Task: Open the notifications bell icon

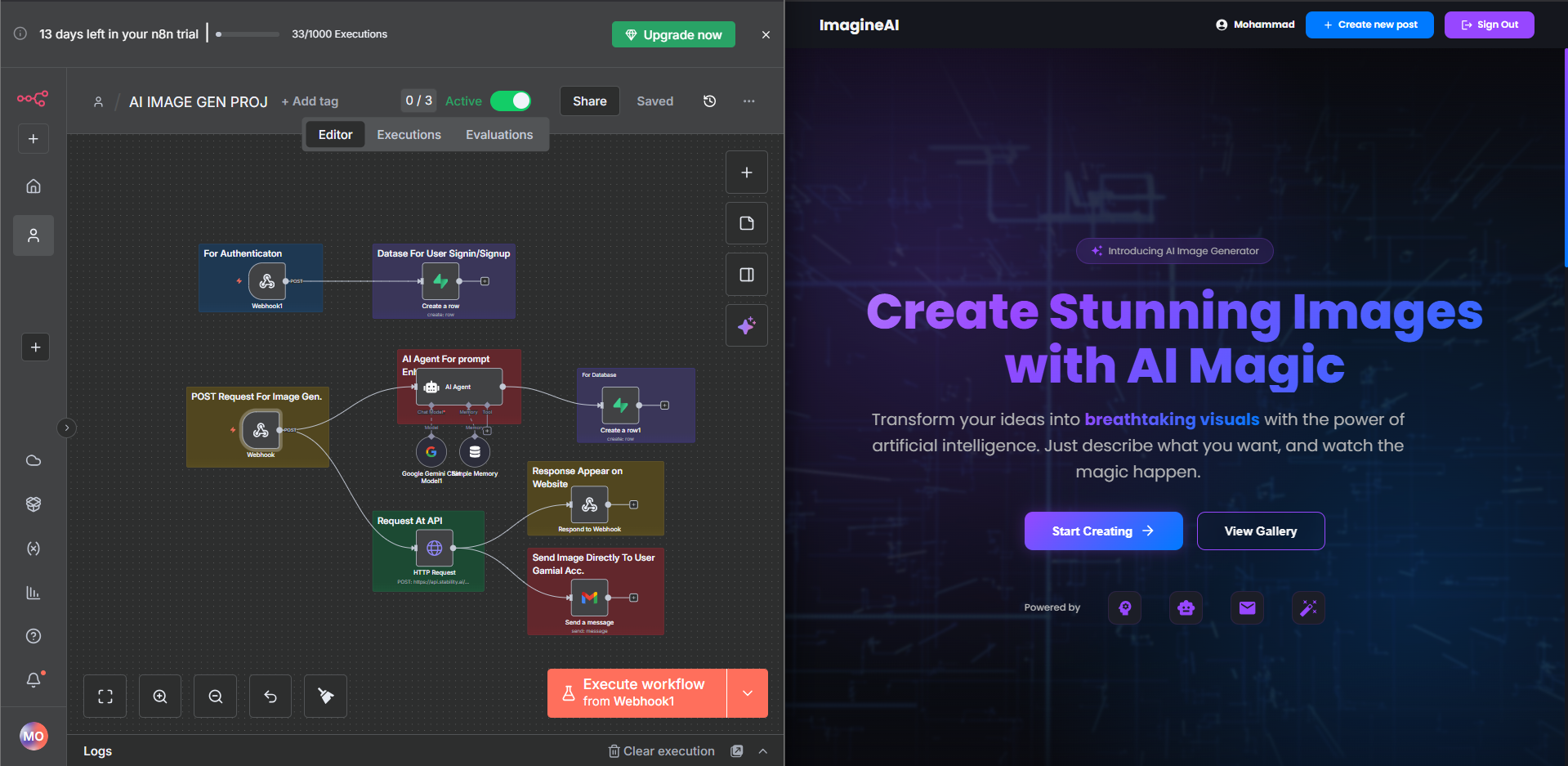Action: click(x=34, y=680)
